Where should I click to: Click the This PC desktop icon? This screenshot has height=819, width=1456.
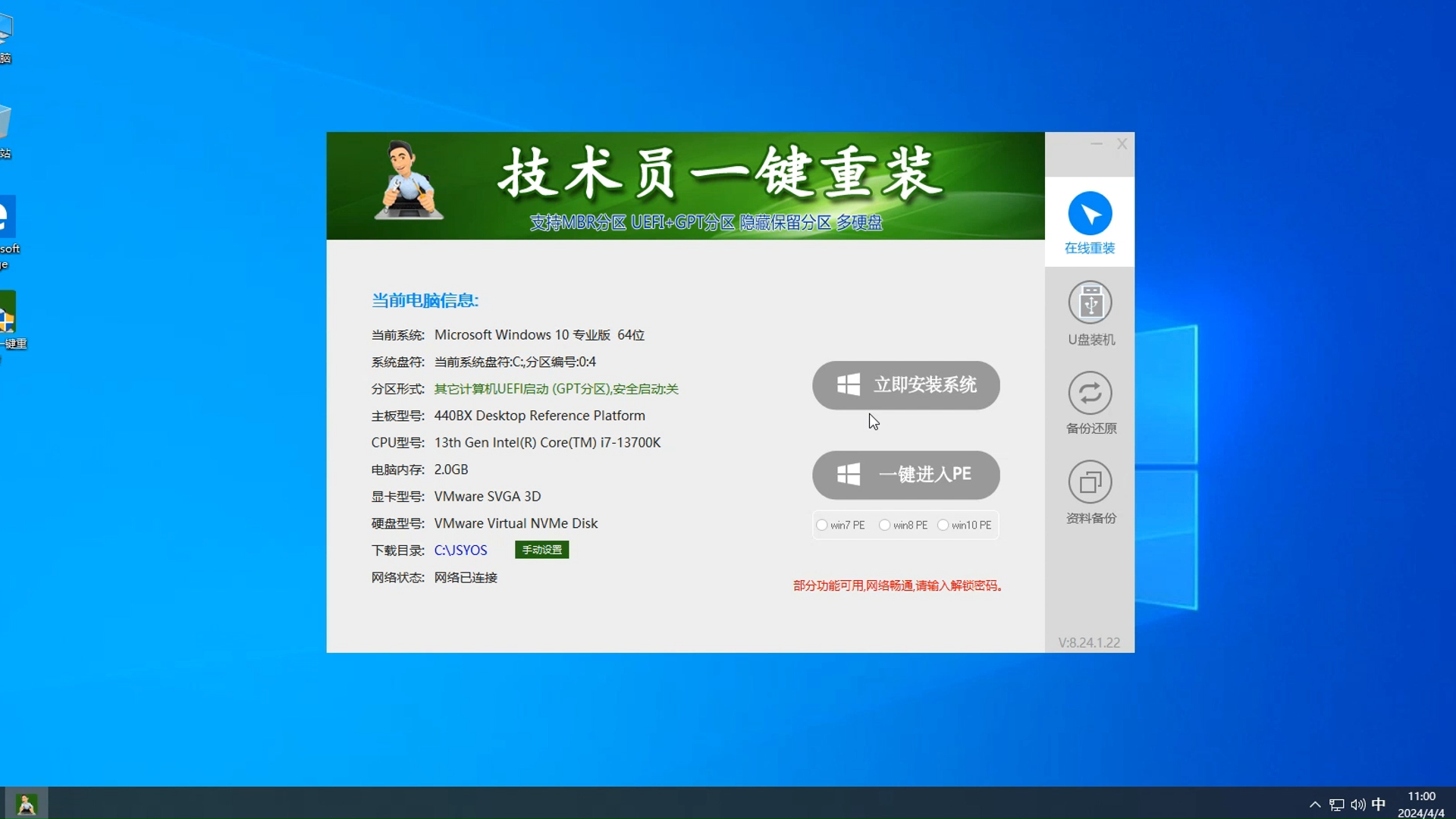pyautogui.click(x=6, y=38)
